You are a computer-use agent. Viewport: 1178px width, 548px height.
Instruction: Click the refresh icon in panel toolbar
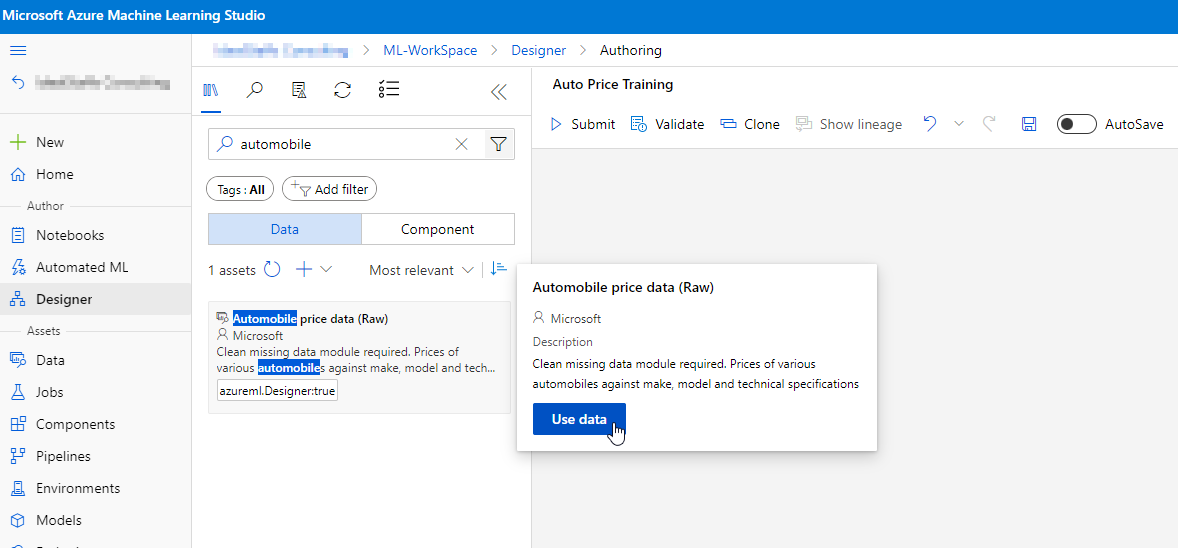342,90
